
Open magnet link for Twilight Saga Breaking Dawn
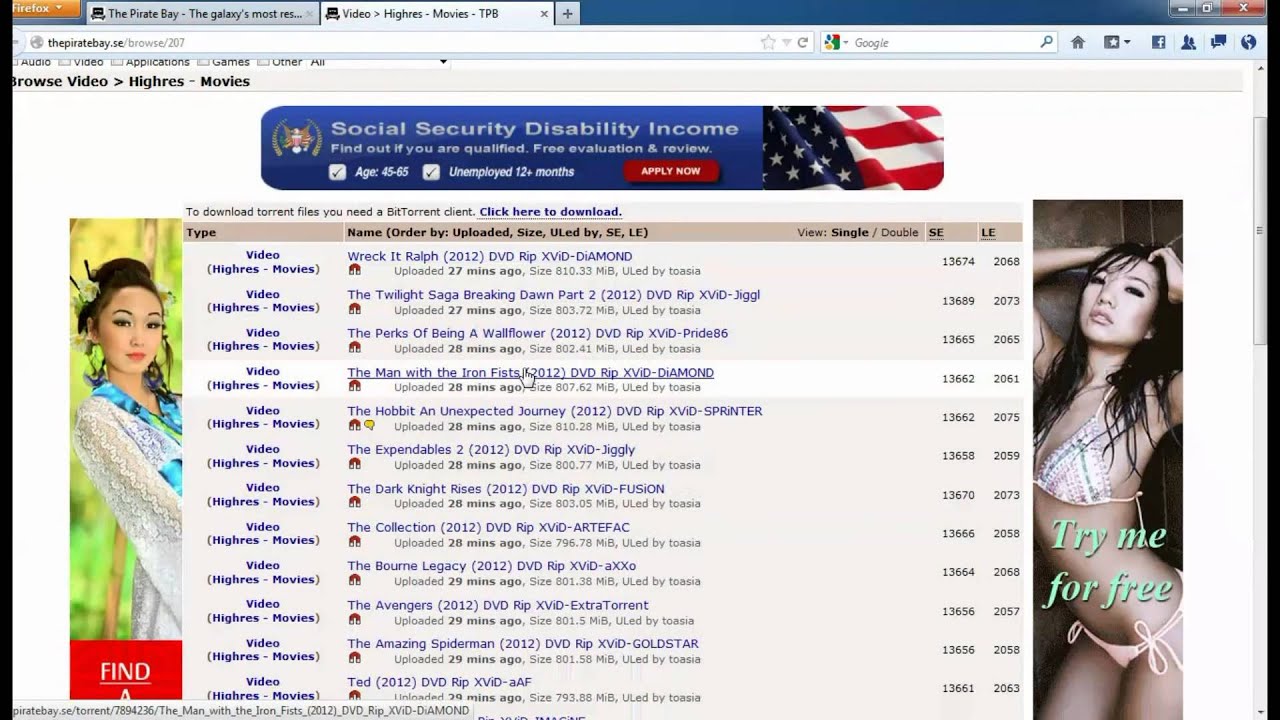[354, 310]
